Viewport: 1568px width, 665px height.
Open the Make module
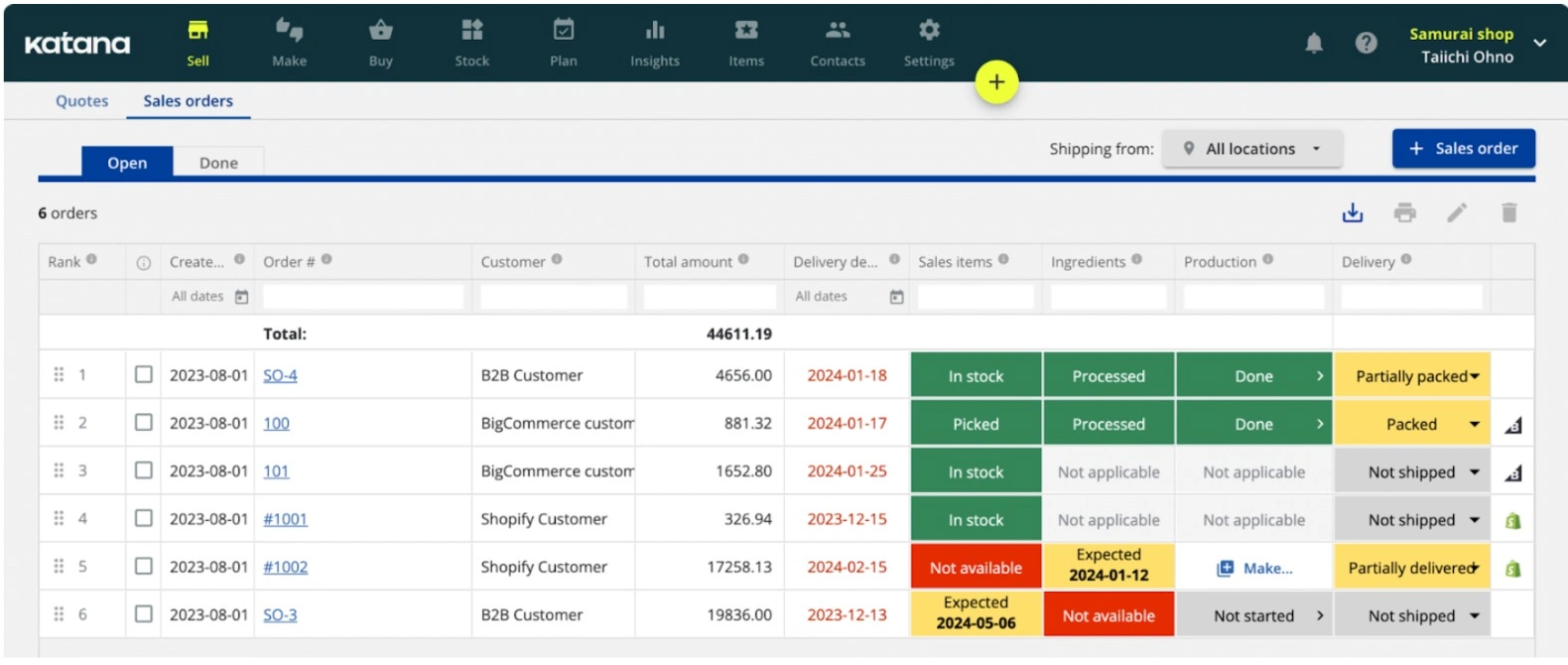pyautogui.click(x=289, y=44)
